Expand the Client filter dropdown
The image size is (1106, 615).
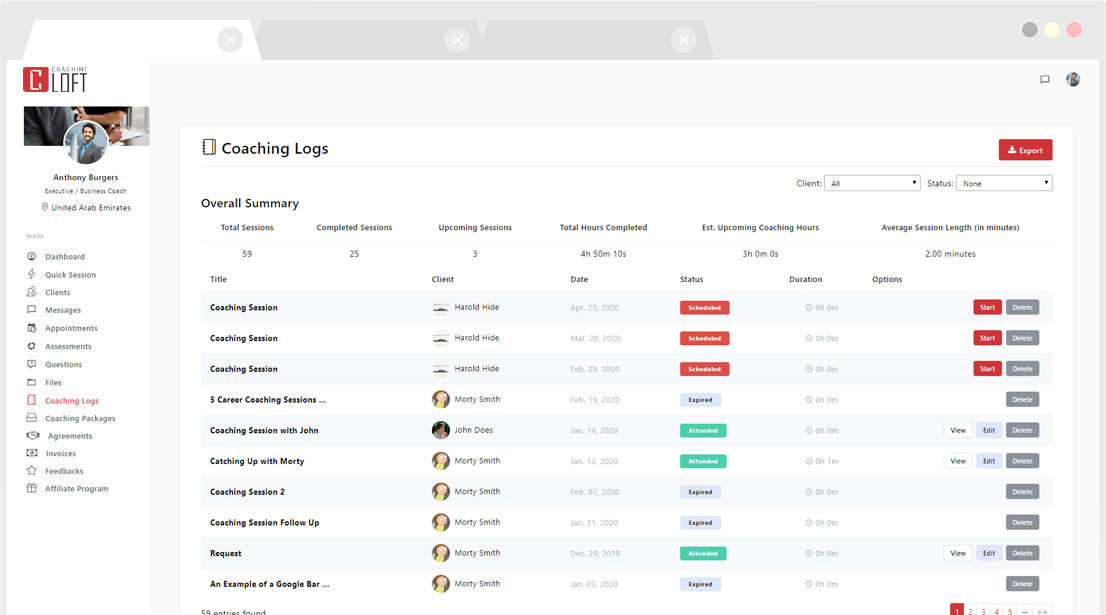pyautogui.click(x=871, y=183)
